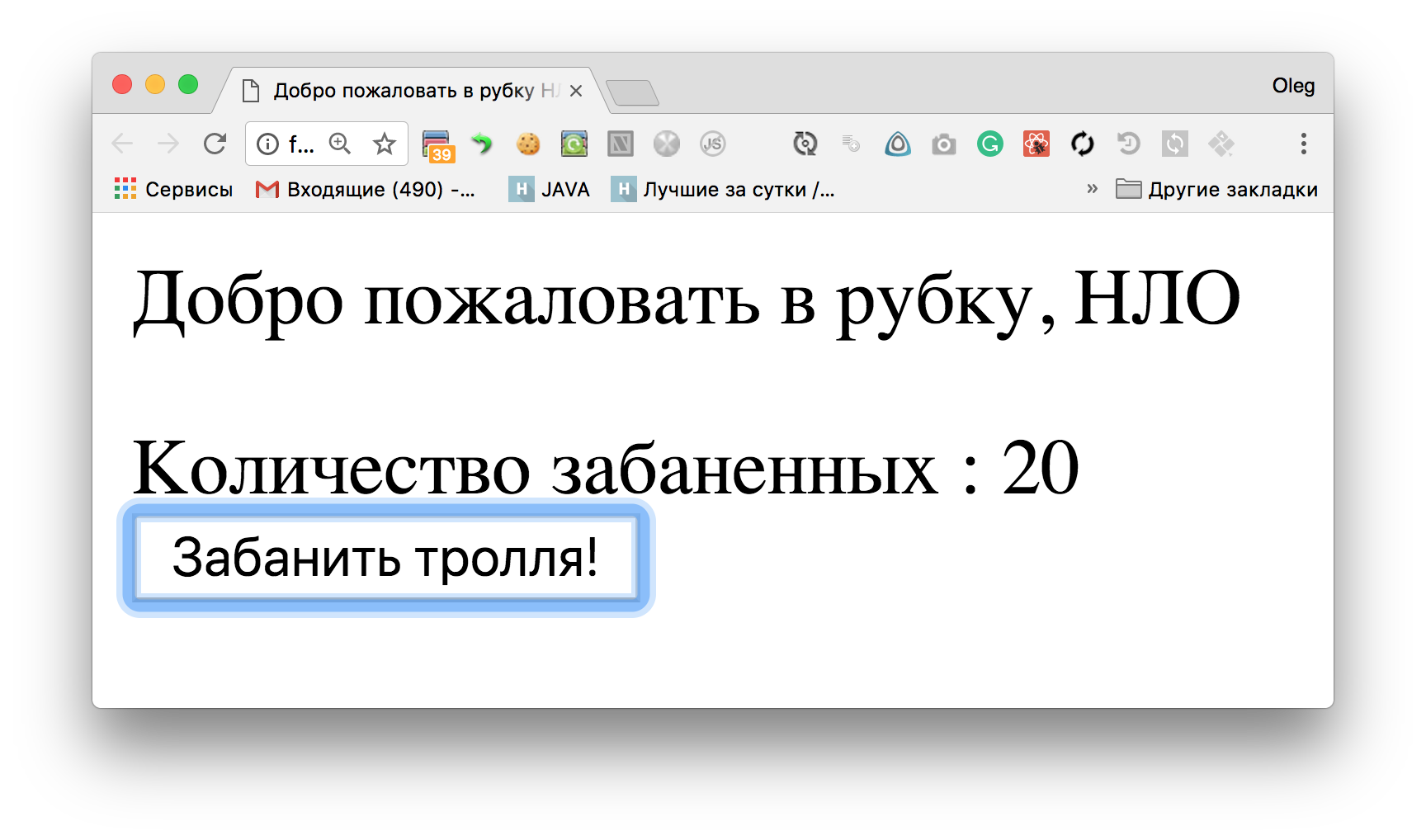1426x840 pixels.
Task: Click the 'Забанить тролля!' button
Action: (386, 558)
